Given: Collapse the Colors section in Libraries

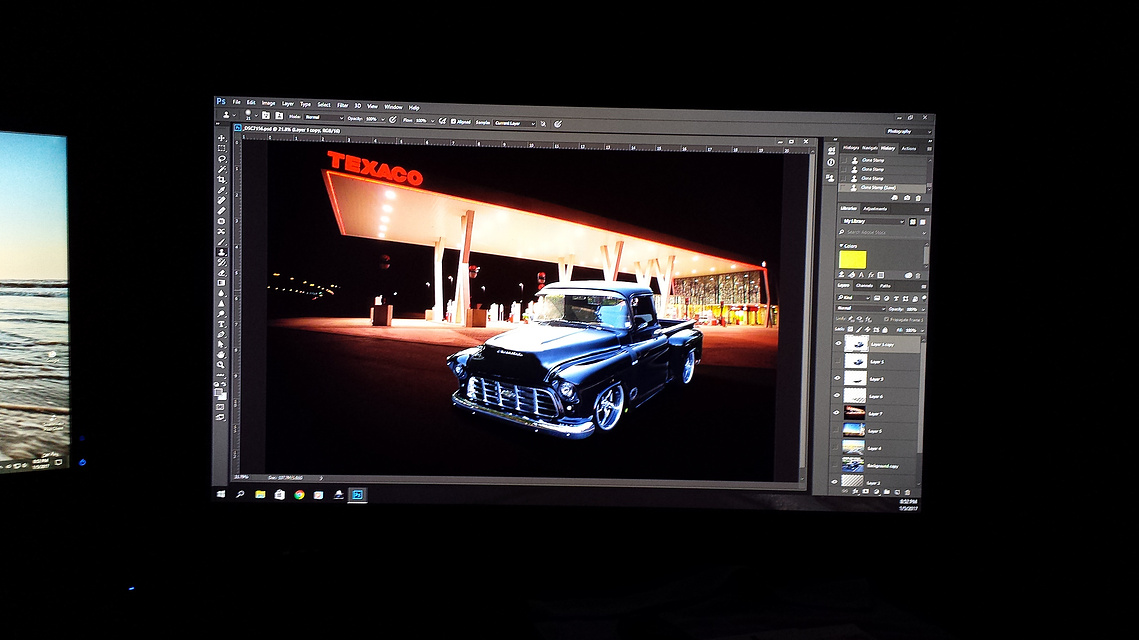Looking at the screenshot, I should (x=842, y=246).
